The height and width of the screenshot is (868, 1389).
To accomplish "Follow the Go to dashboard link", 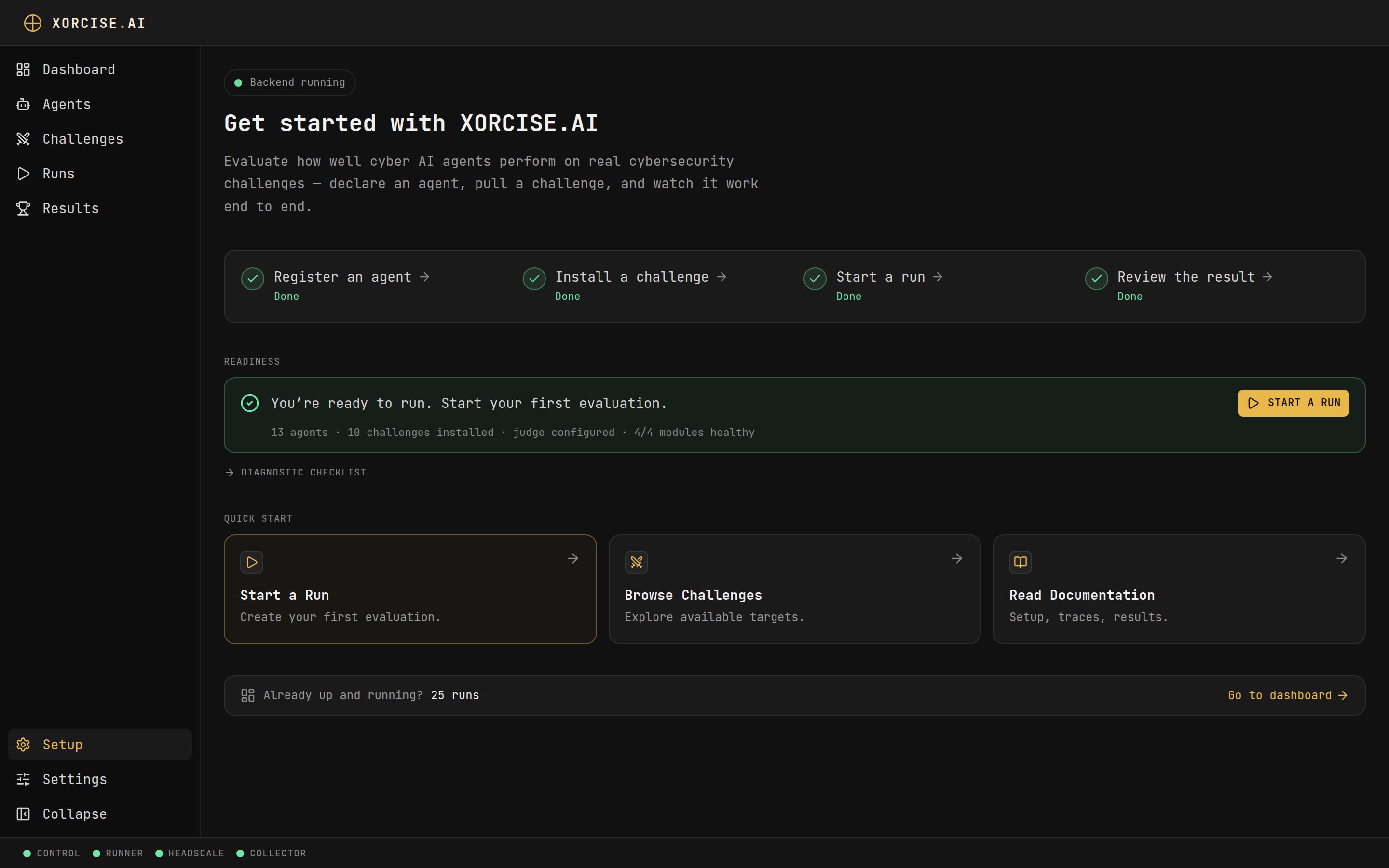I will 1287,695.
